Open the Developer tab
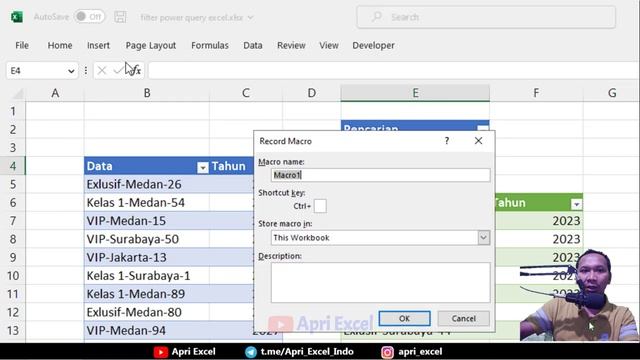 tap(373, 45)
